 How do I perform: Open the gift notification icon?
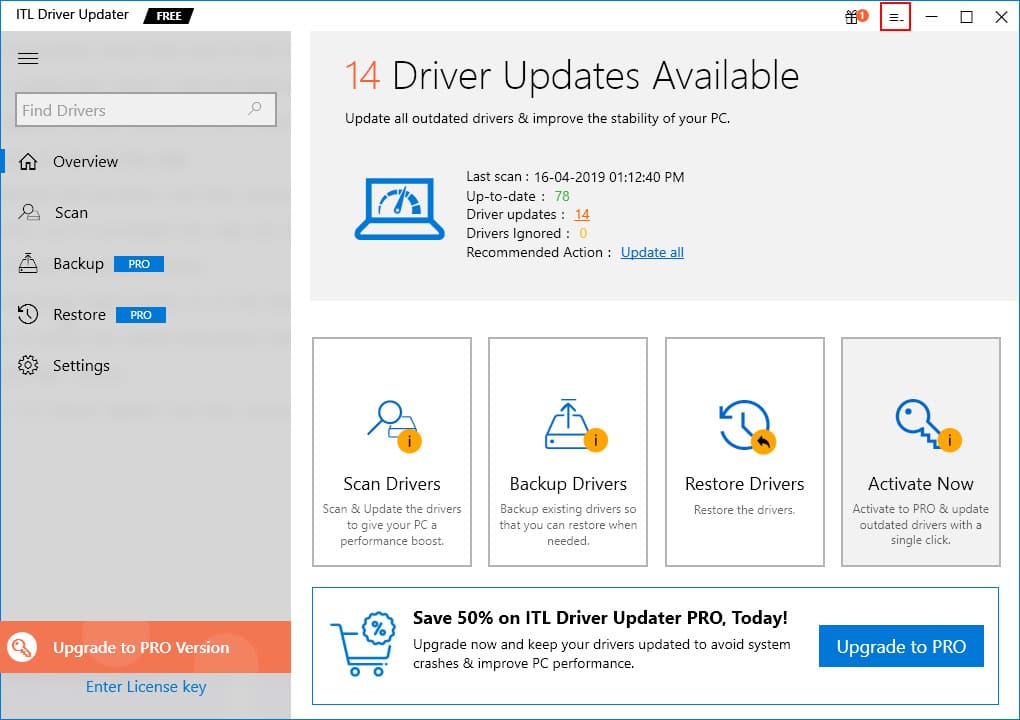click(x=855, y=16)
